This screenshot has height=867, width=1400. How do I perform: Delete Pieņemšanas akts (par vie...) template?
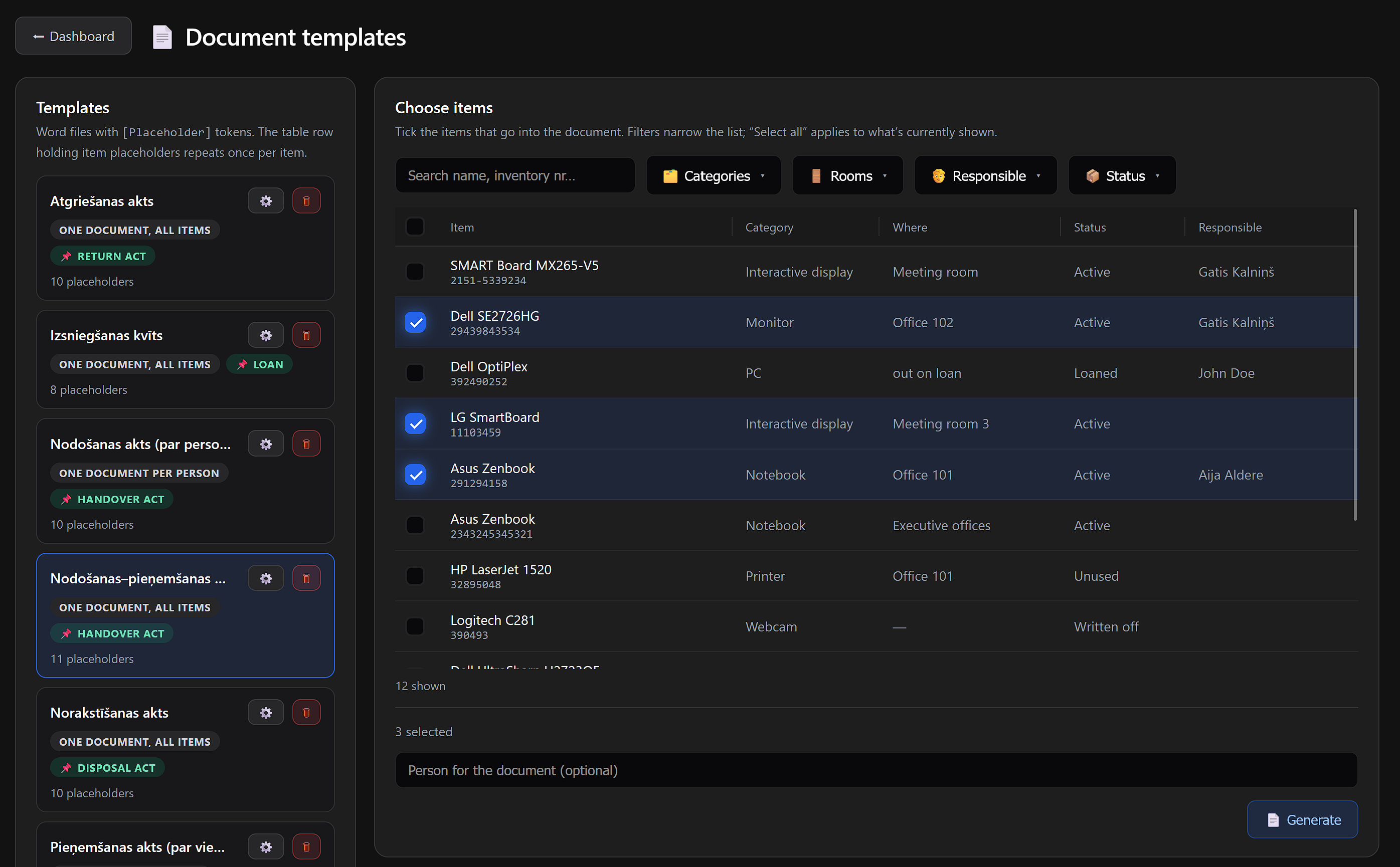[306, 846]
